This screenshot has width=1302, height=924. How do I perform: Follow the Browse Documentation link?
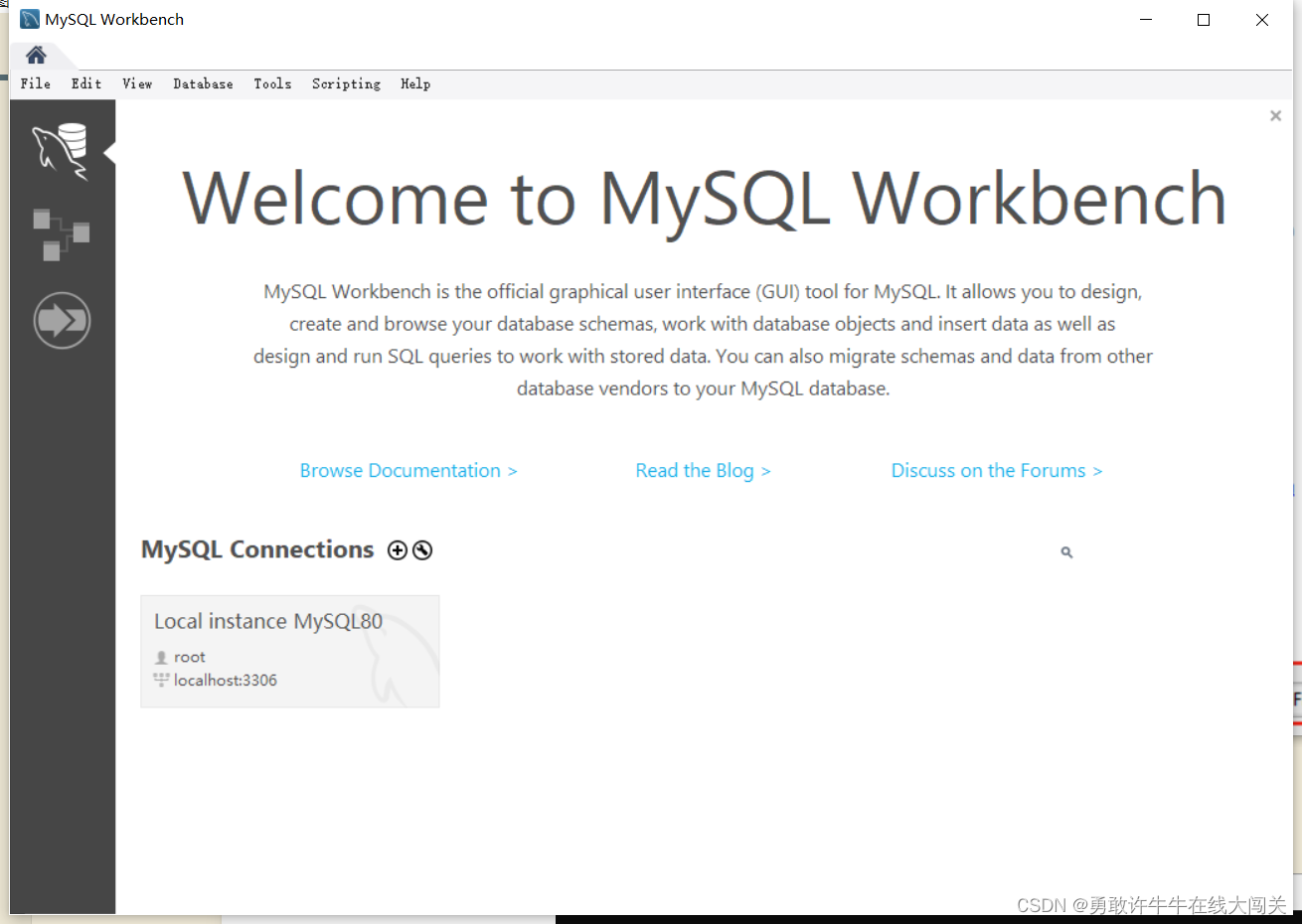408,471
